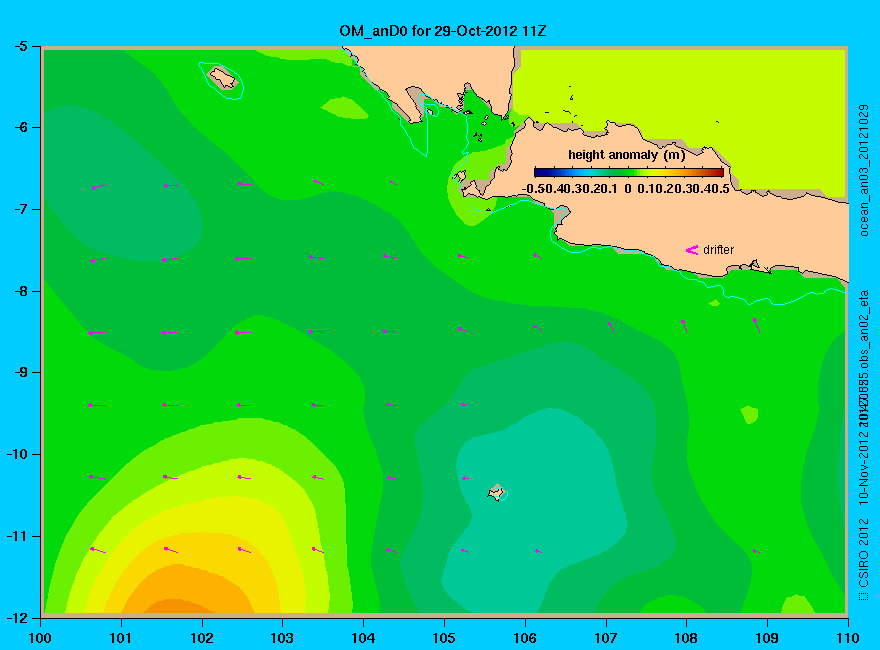Viewport: 880px width, 650px height.
Task: Click longitude axis label 102
Action: (x=201, y=638)
